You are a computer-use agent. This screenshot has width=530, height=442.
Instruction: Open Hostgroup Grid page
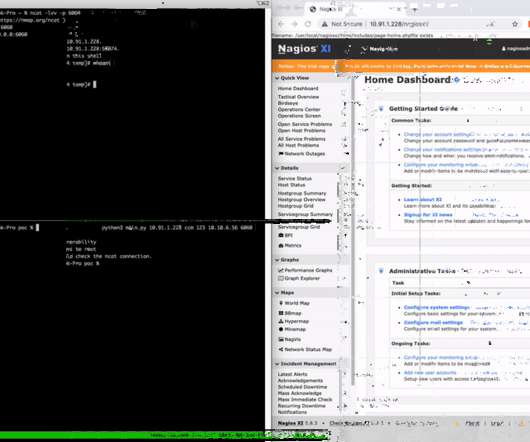295,206
